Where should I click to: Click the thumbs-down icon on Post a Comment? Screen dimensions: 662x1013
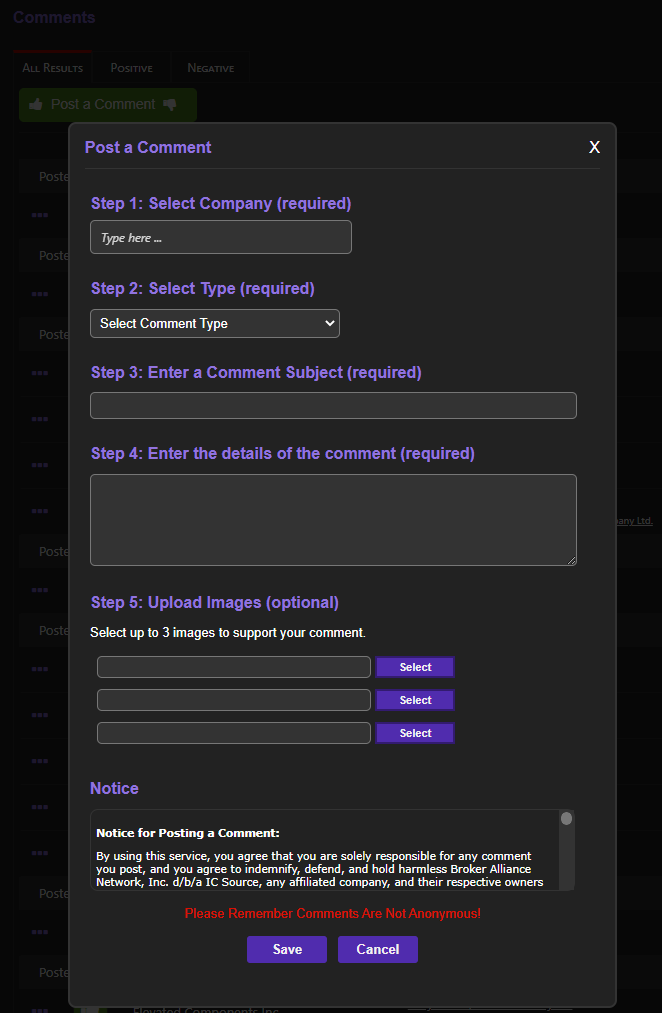point(170,105)
